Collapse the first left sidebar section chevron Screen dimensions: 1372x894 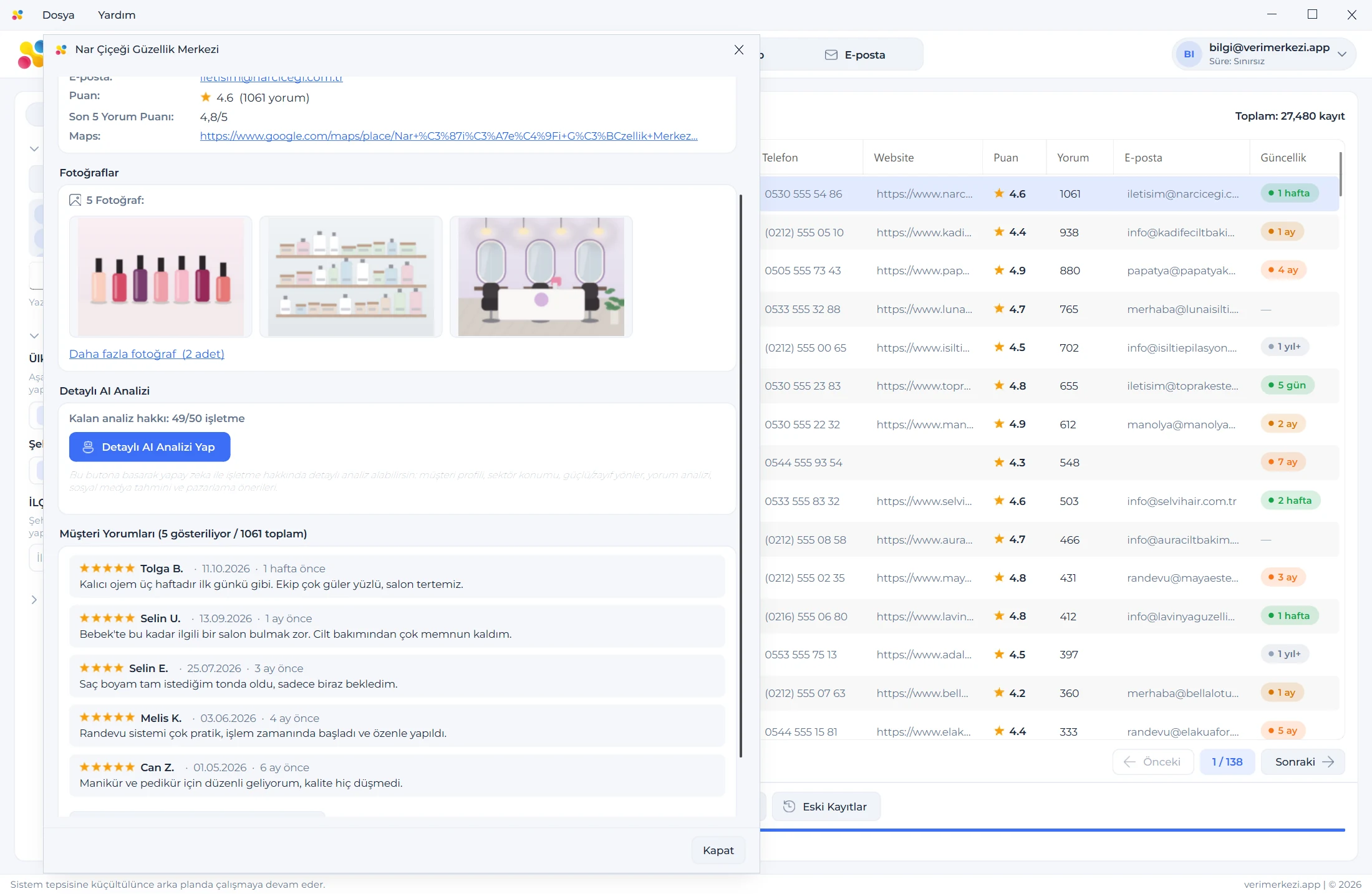[34, 149]
